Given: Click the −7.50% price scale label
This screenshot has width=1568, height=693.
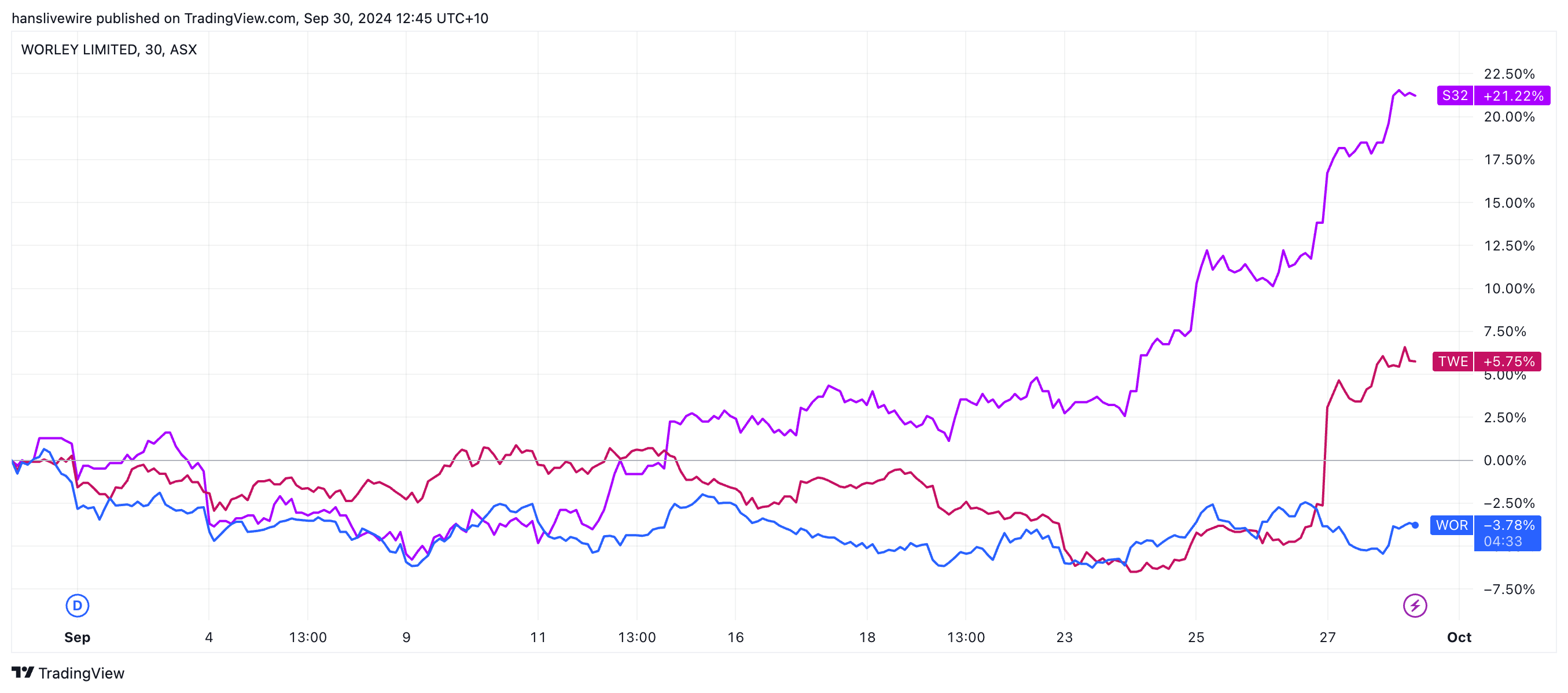Looking at the screenshot, I should click(1509, 589).
